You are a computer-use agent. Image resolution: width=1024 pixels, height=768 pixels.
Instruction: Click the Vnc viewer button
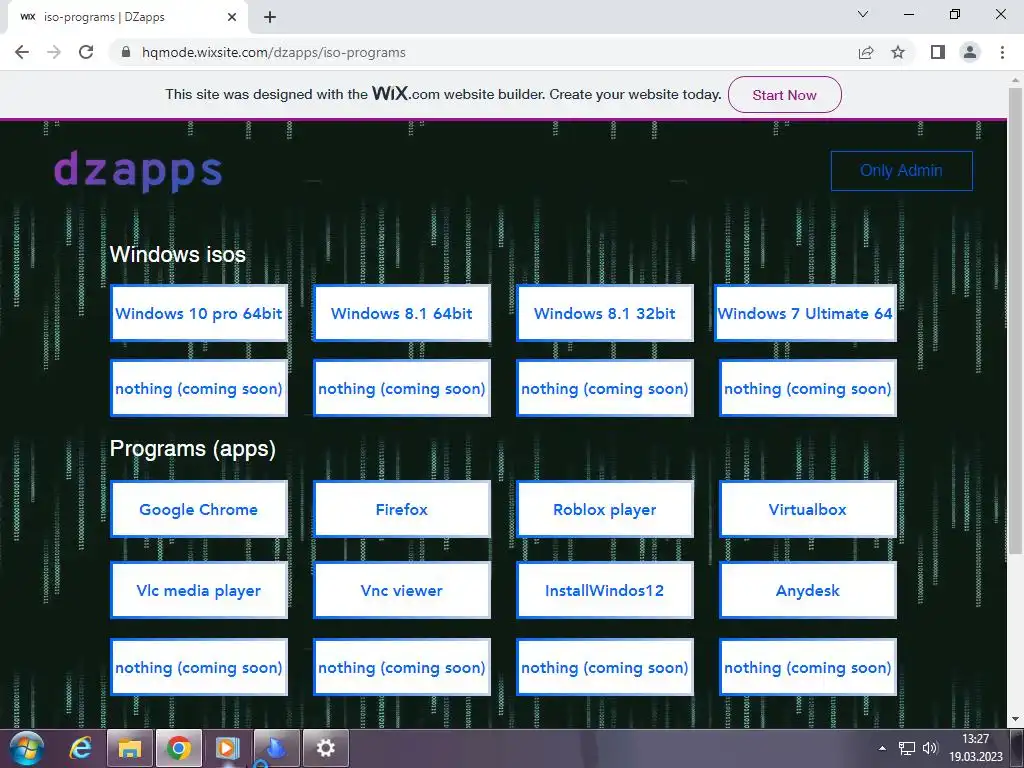coord(402,590)
